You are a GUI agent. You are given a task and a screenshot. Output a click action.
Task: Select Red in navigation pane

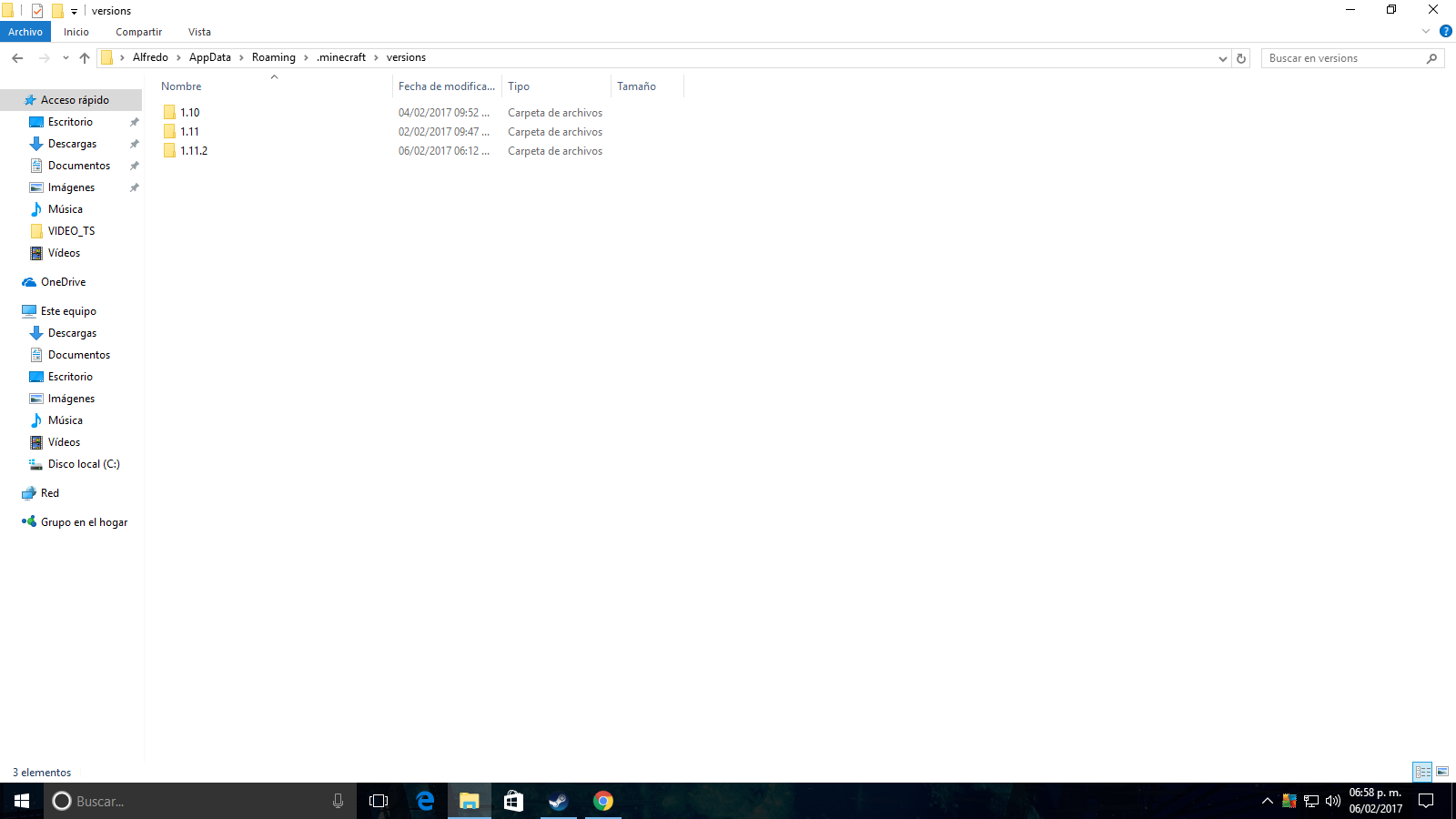[x=50, y=493]
